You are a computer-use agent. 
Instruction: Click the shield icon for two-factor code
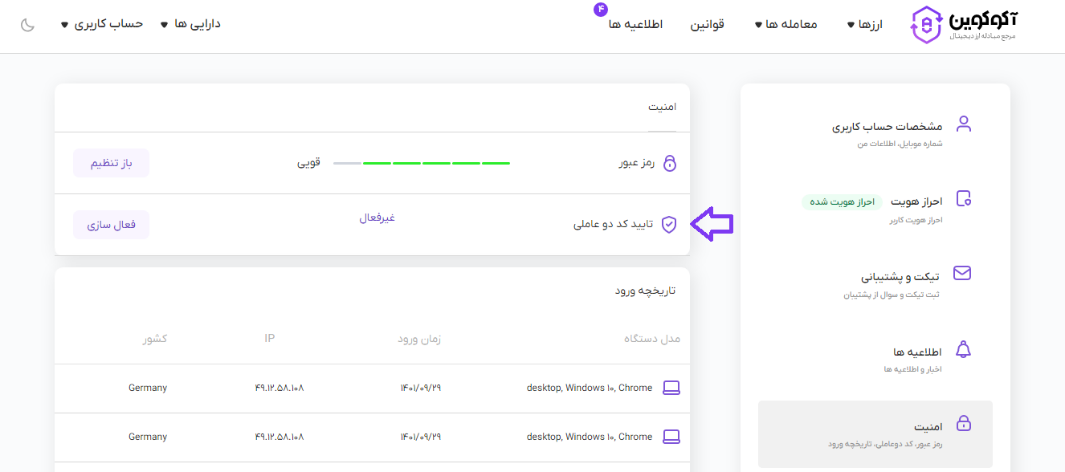pyautogui.click(x=670, y=224)
